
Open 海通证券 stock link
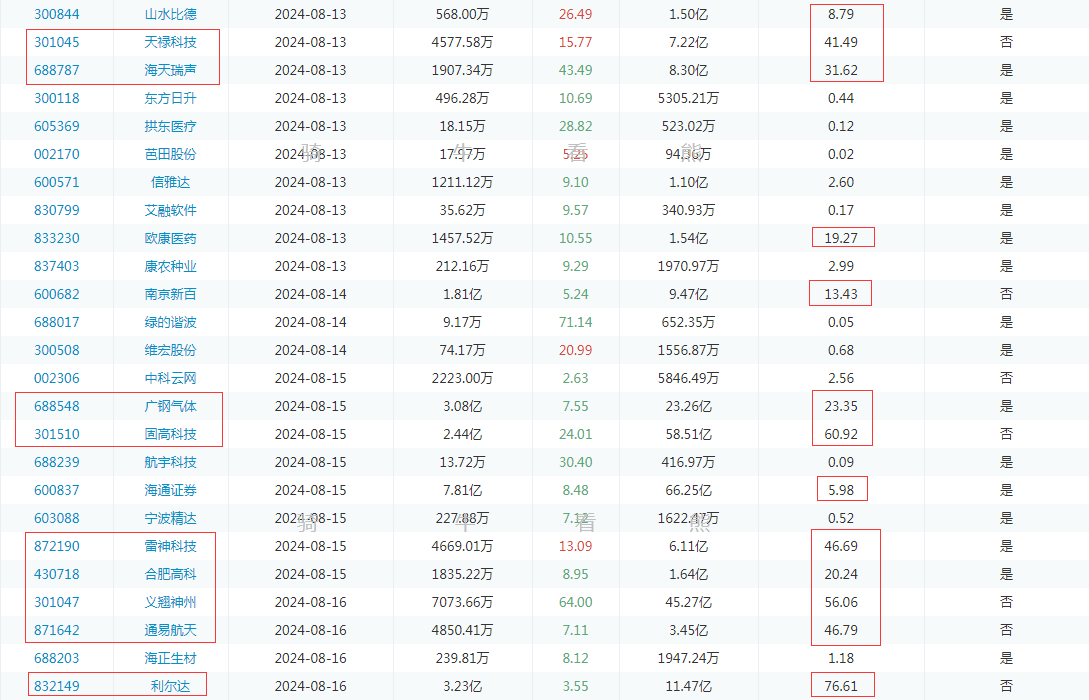tap(170, 490)
